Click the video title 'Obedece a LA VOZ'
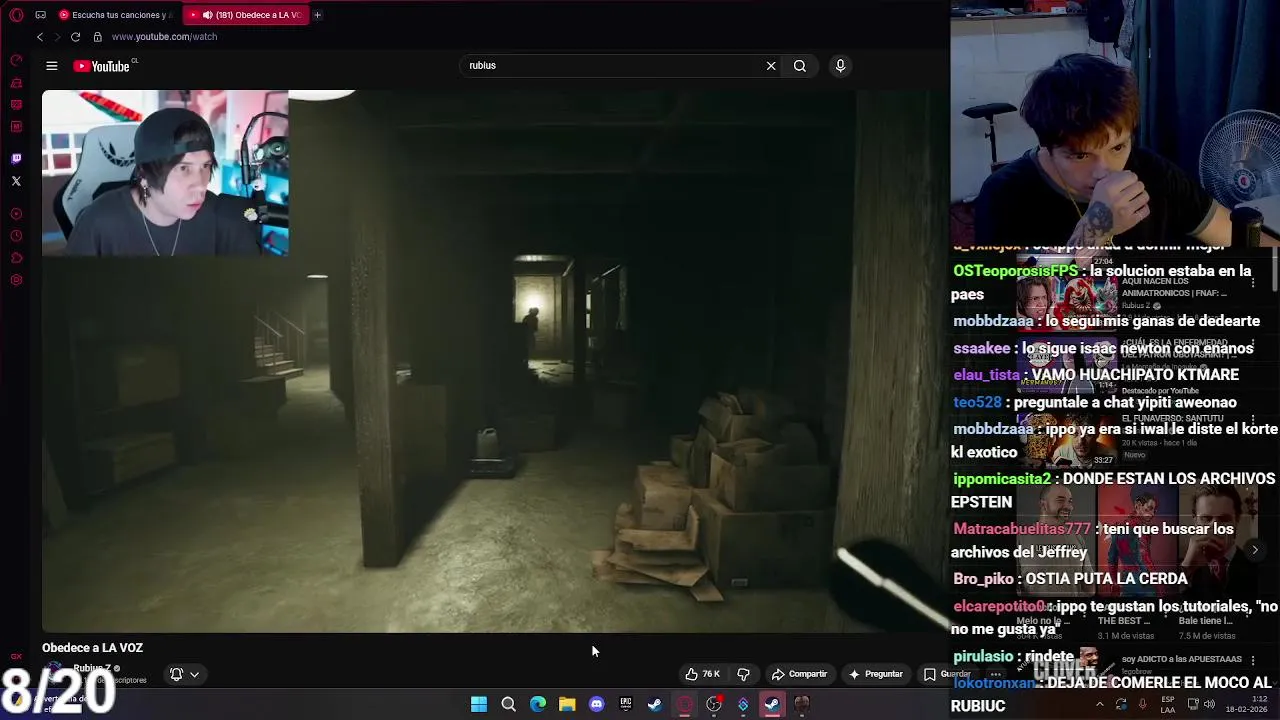This screenshot has width=1280, height=720. 92,648
